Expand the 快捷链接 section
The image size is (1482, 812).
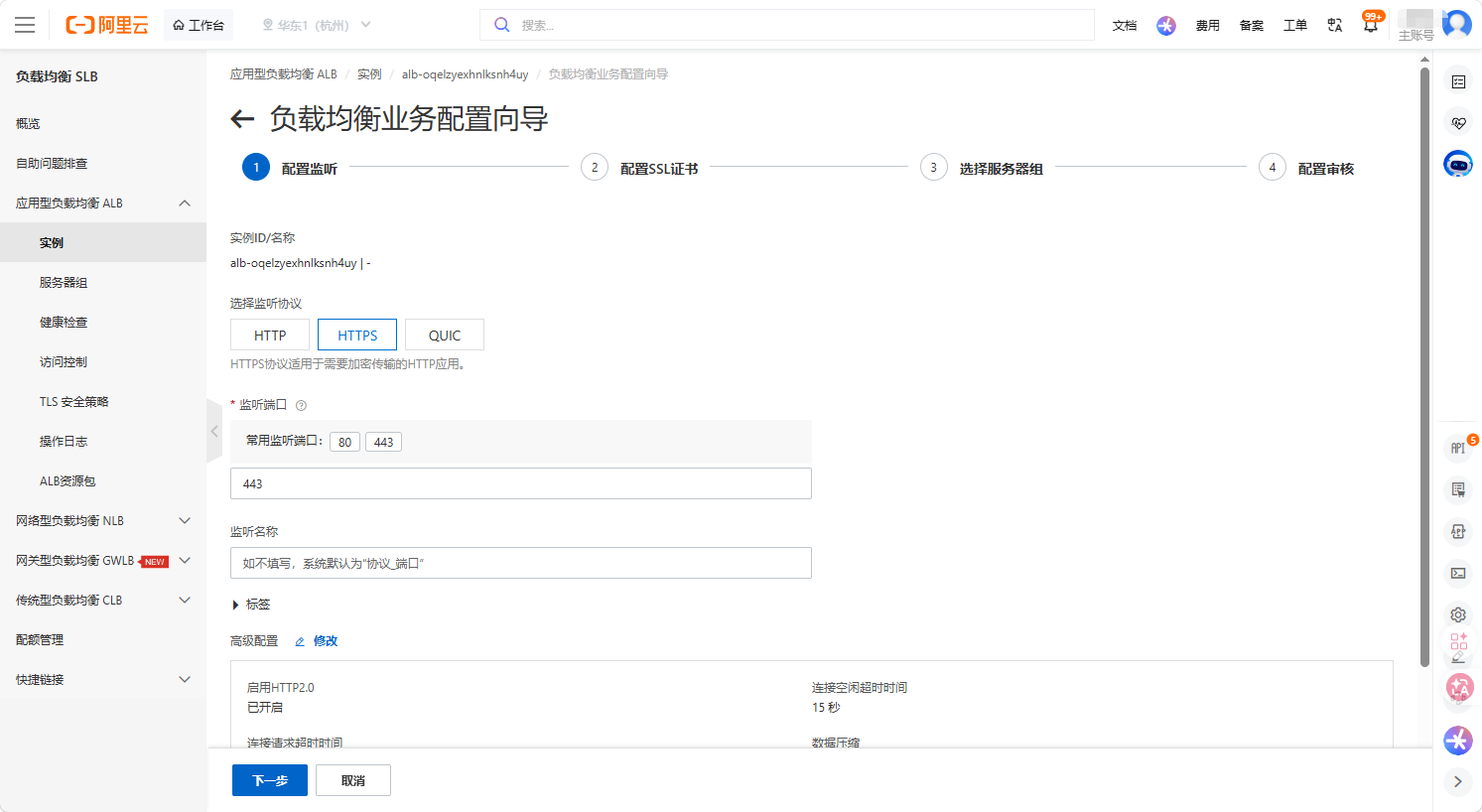[103, 680]
